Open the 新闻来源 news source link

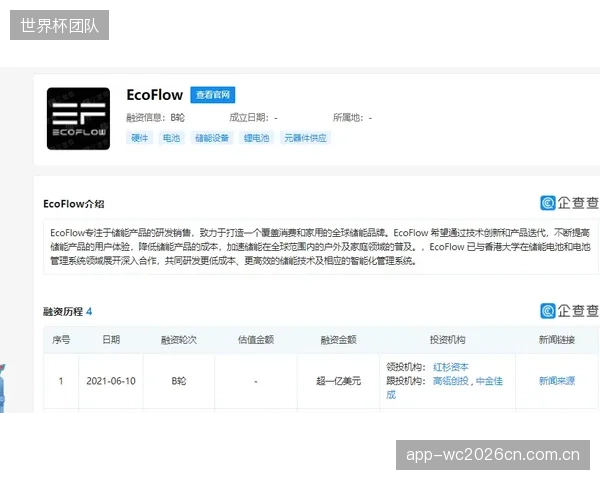(557, 380)
